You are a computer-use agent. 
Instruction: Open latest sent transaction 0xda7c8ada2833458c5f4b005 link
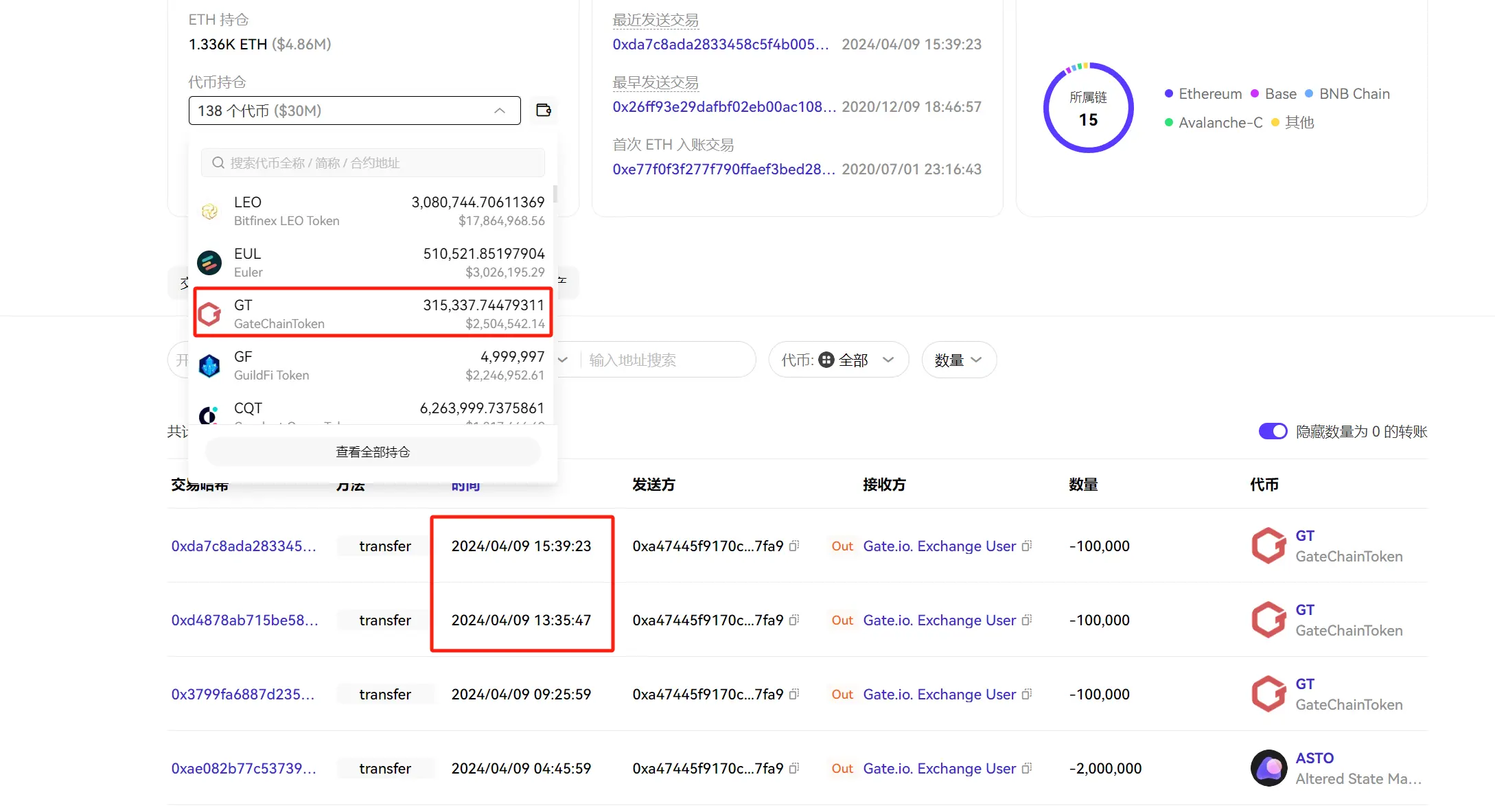tap(721, 44)
